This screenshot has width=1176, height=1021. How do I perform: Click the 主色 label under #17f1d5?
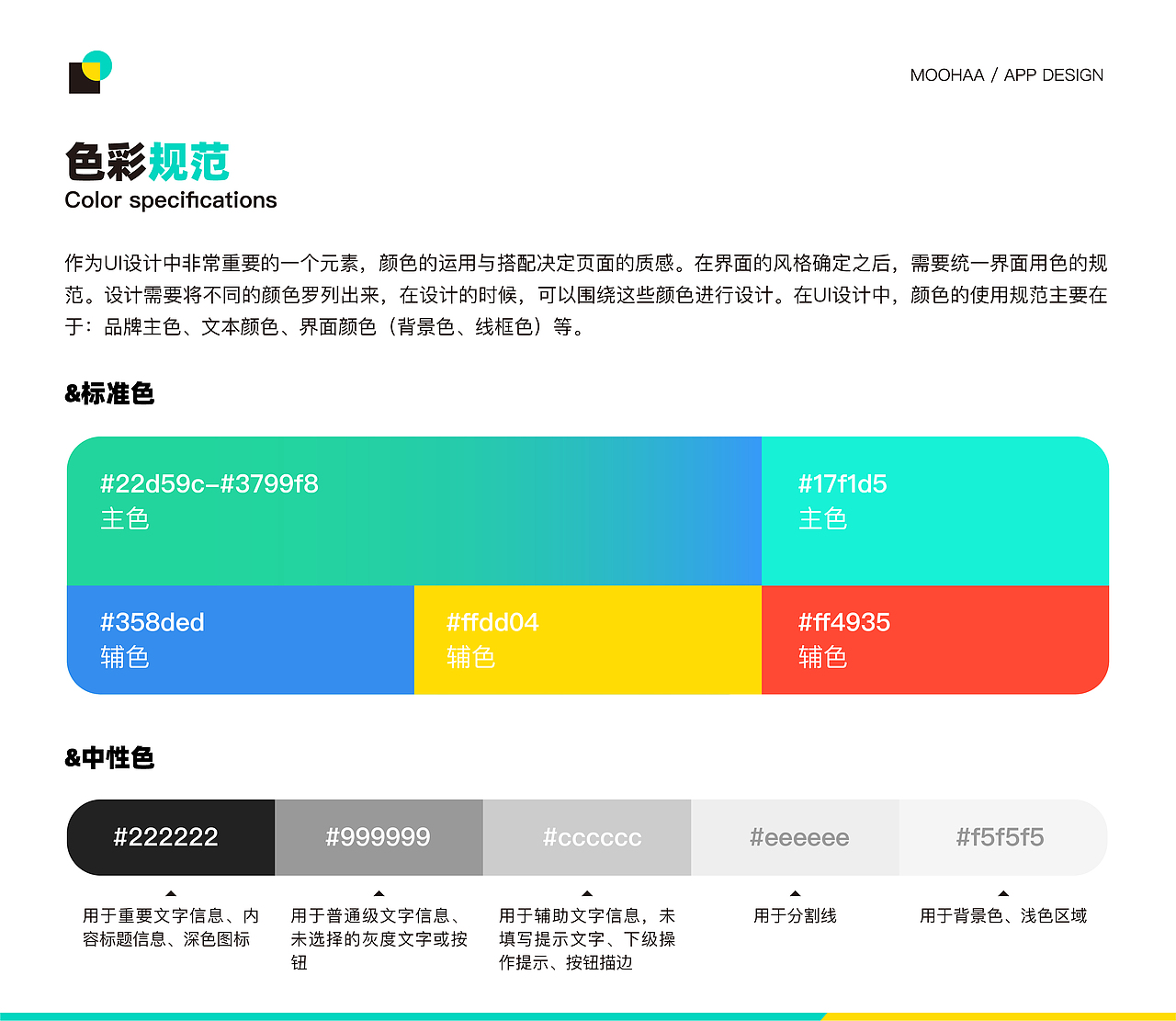[822, 519]
